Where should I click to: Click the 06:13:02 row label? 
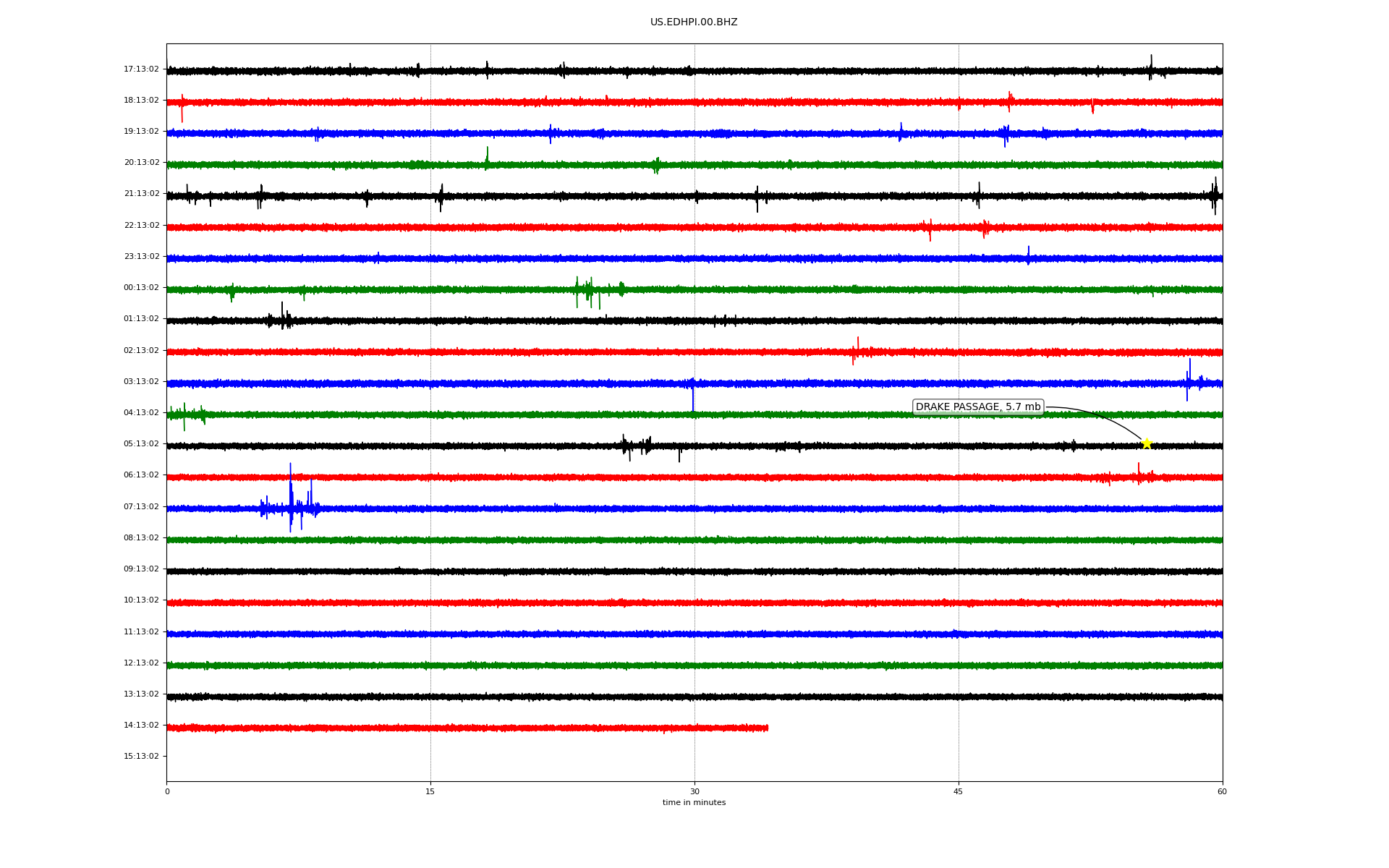[x=141, y=475]
